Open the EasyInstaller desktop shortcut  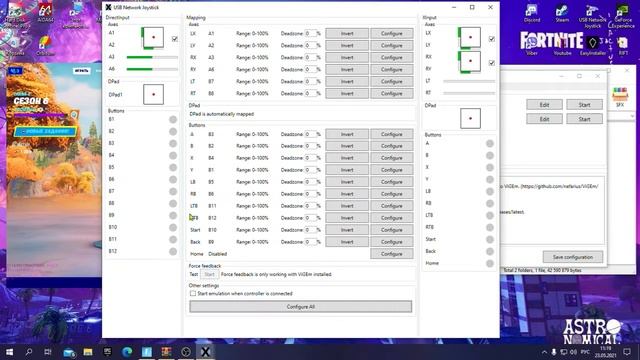pyautogui.click(x=593, y=45)
